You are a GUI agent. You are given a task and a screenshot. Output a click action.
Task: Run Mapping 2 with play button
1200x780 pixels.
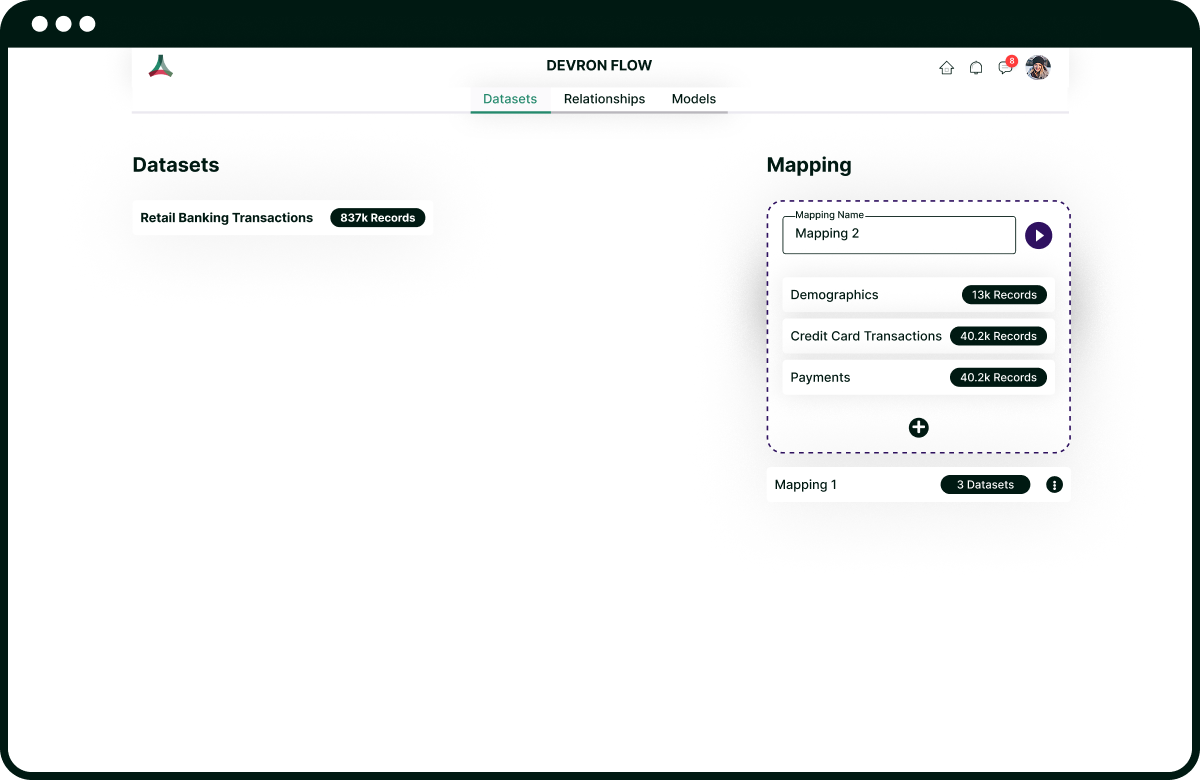(1039, 236)
